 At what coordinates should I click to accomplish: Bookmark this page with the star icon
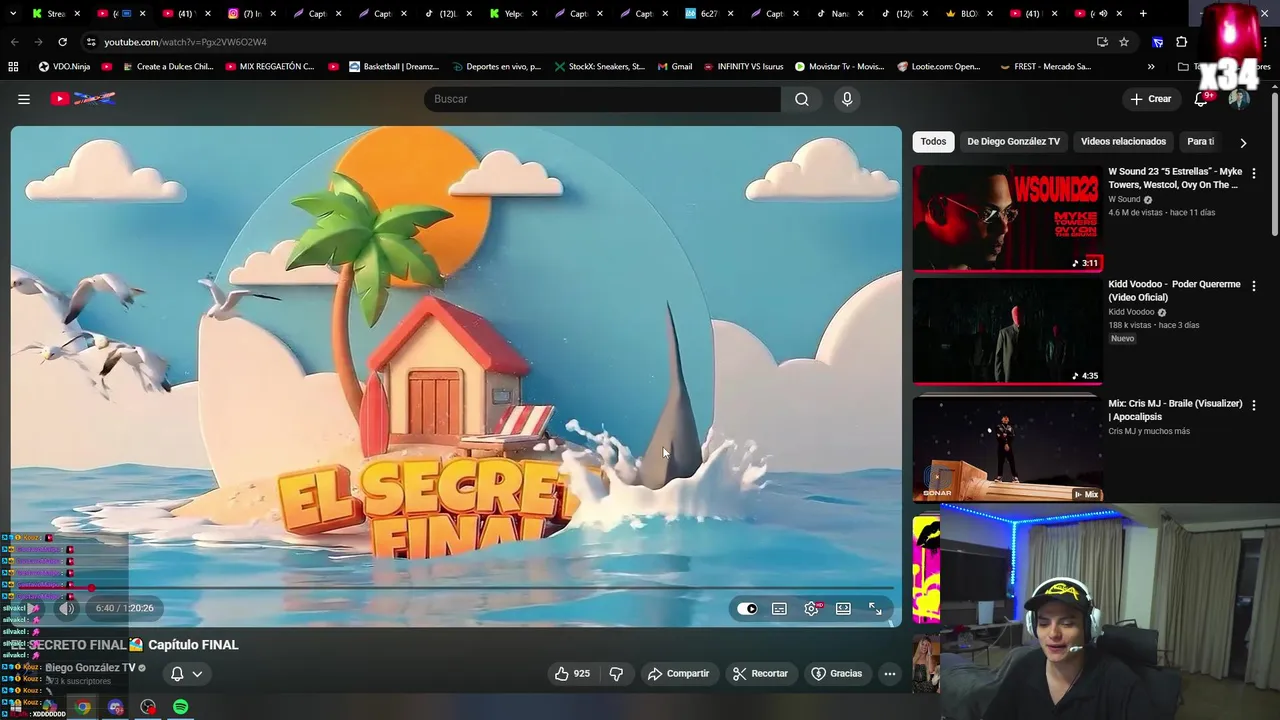1124,42
